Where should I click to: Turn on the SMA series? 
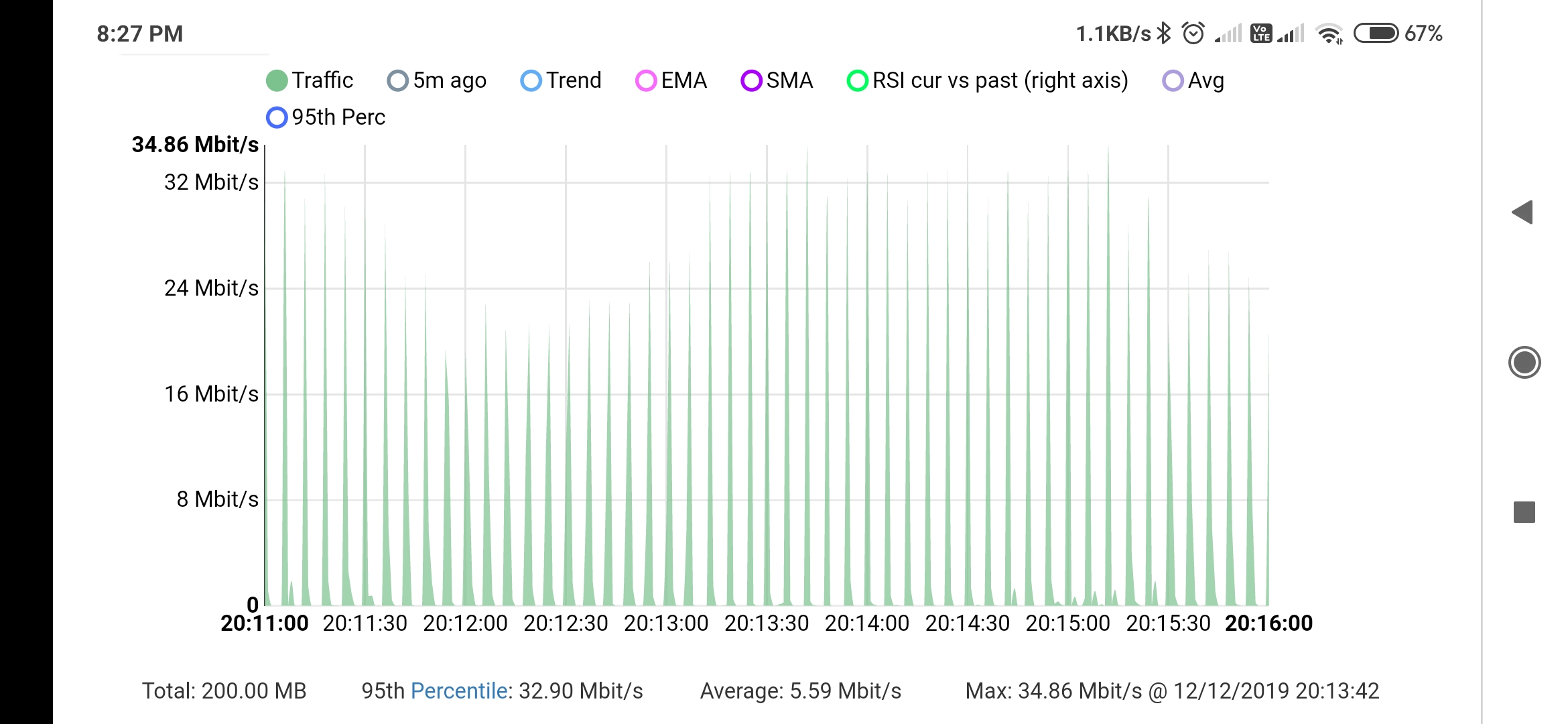click(x=777, y=80)
